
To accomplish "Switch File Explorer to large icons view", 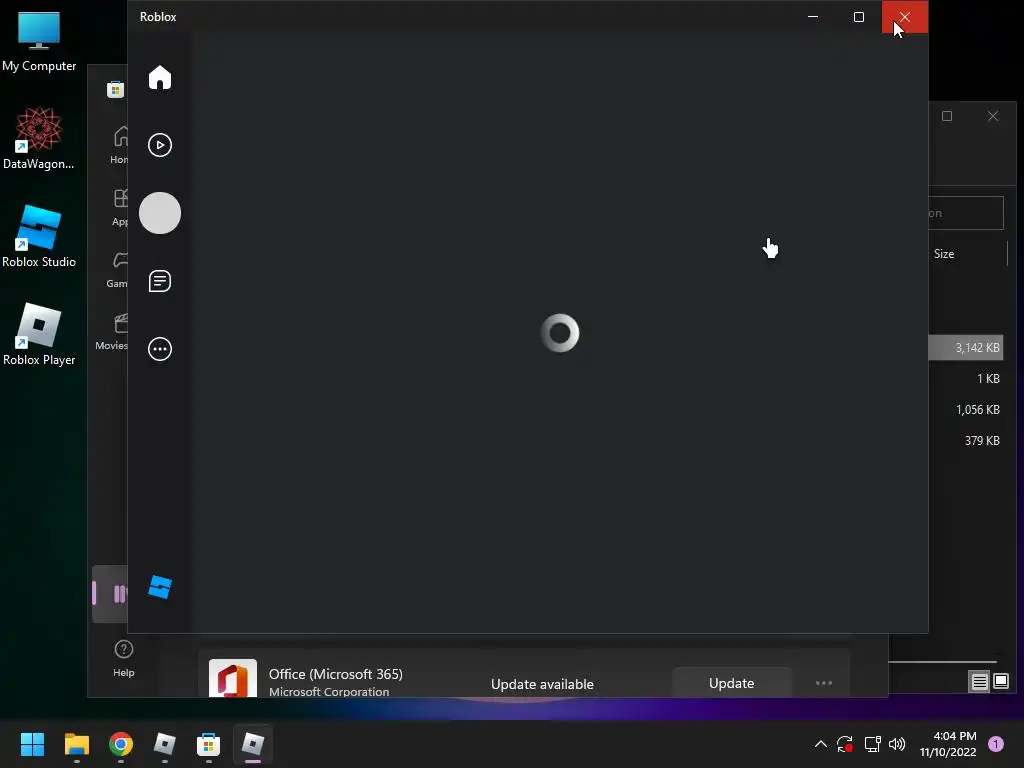I will [1000, 682].
